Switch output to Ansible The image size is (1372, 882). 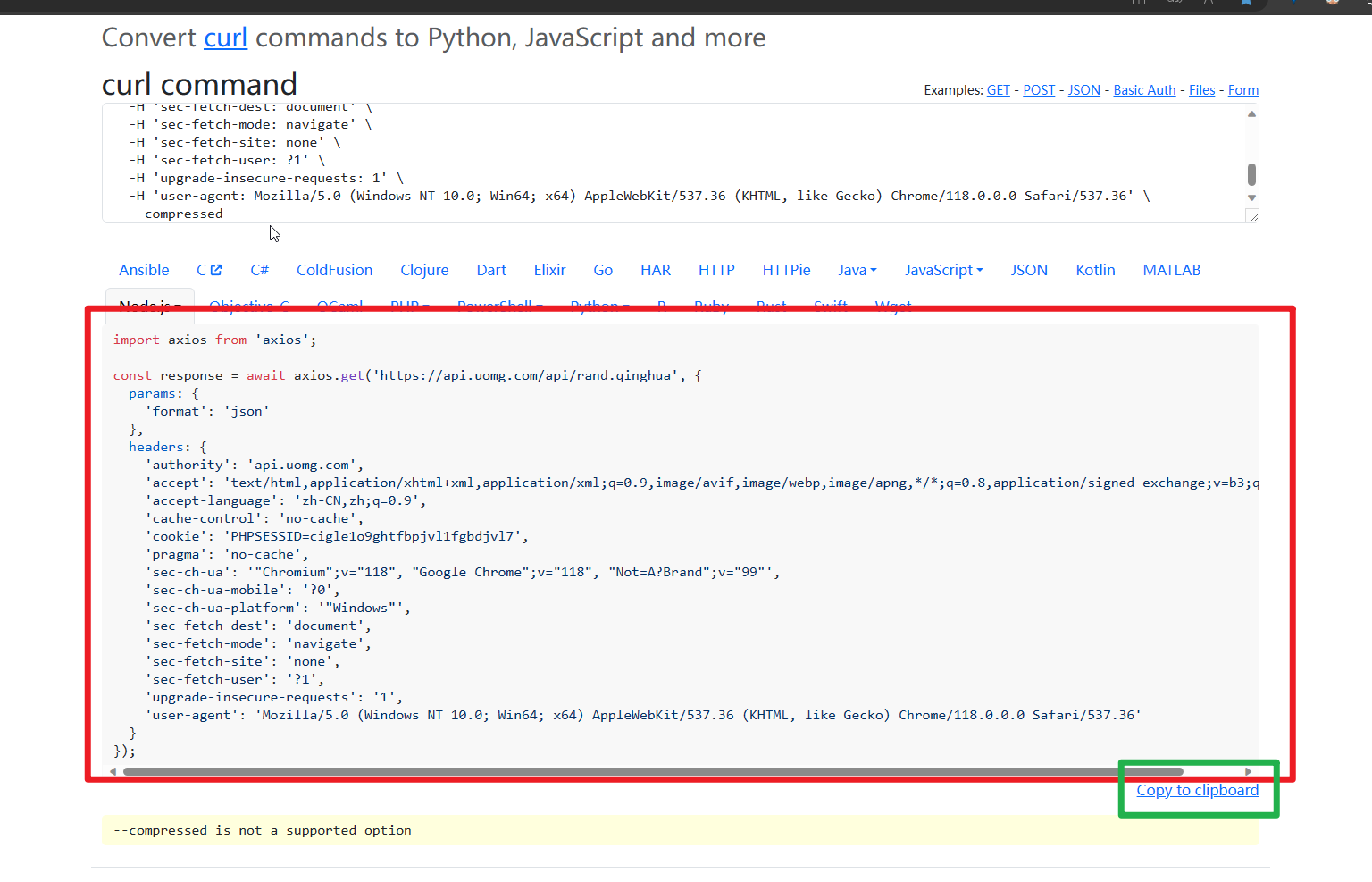pyautogui.click(x=144, y=270)
